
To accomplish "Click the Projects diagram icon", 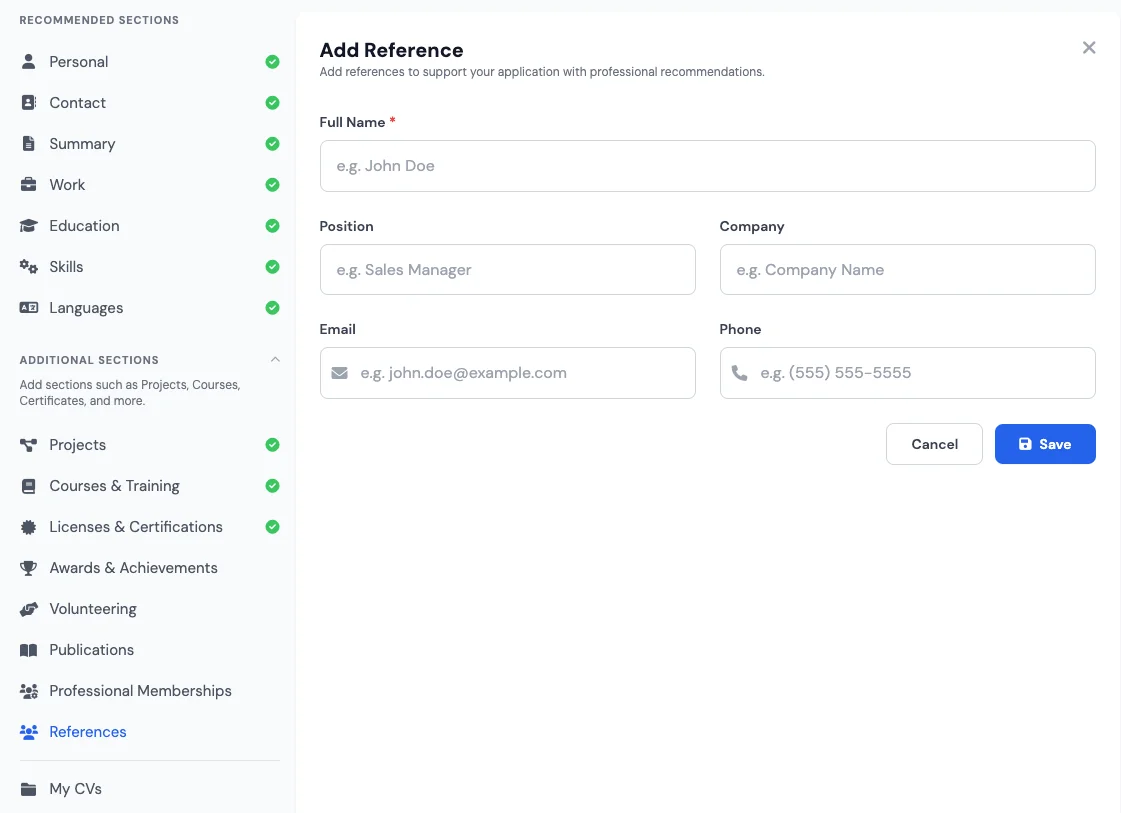I will click(x=29, y=445).
